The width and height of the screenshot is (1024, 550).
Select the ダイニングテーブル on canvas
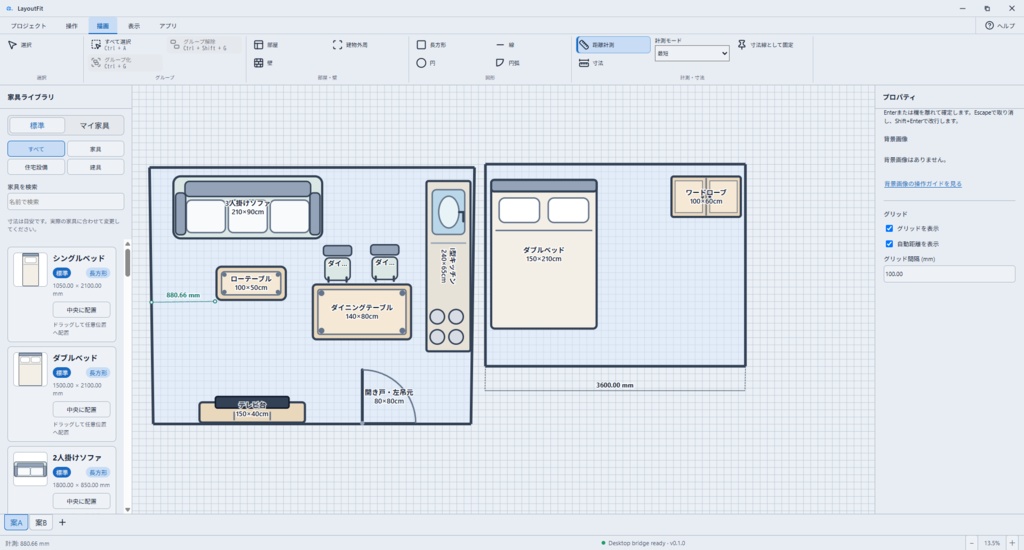pos(362,312)
